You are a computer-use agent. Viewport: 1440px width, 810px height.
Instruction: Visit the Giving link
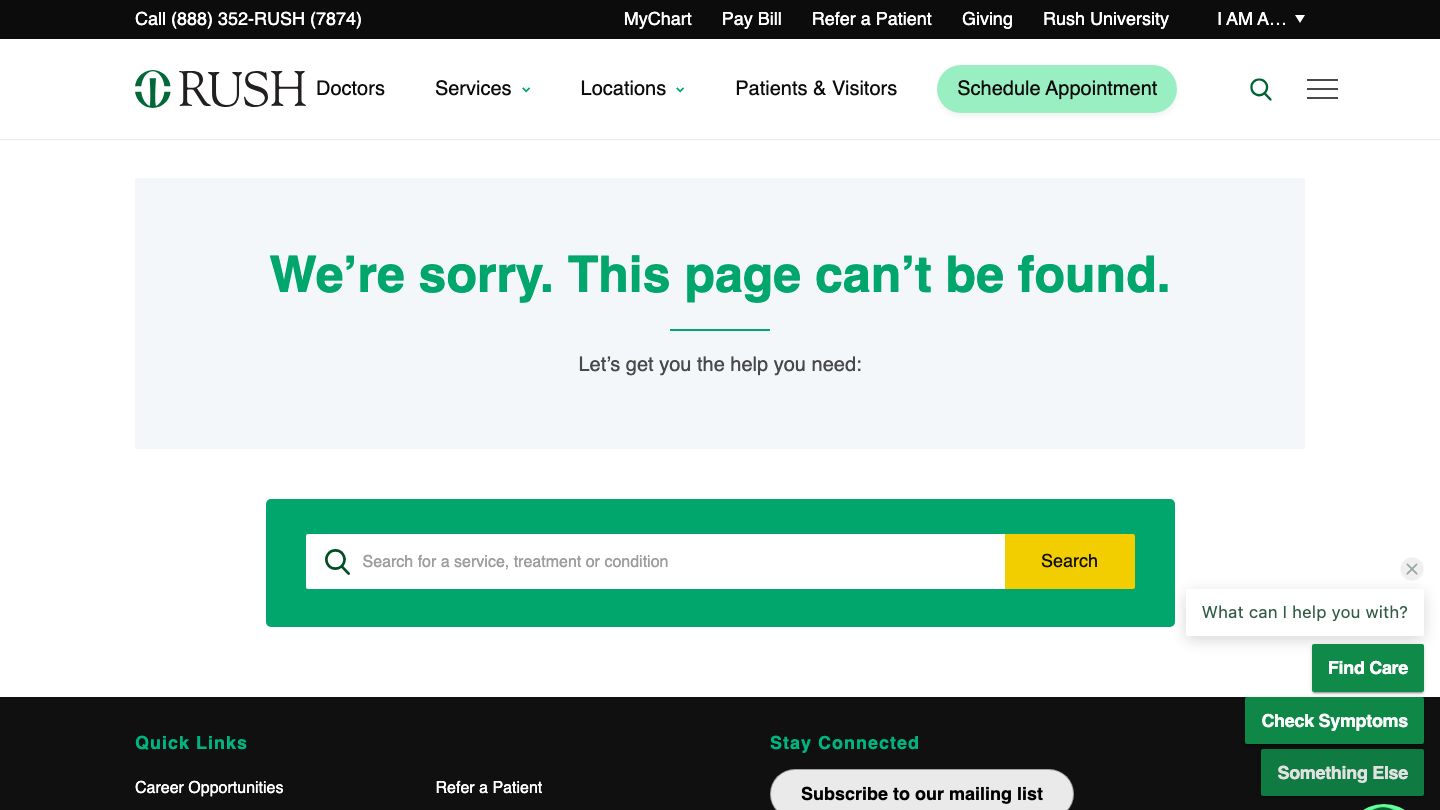coord(987,19)
